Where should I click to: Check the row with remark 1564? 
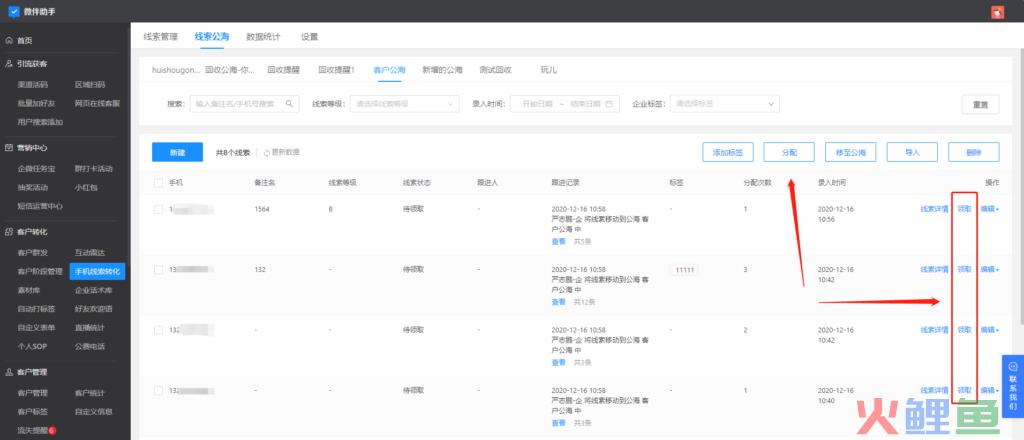(x=158, y=210)
